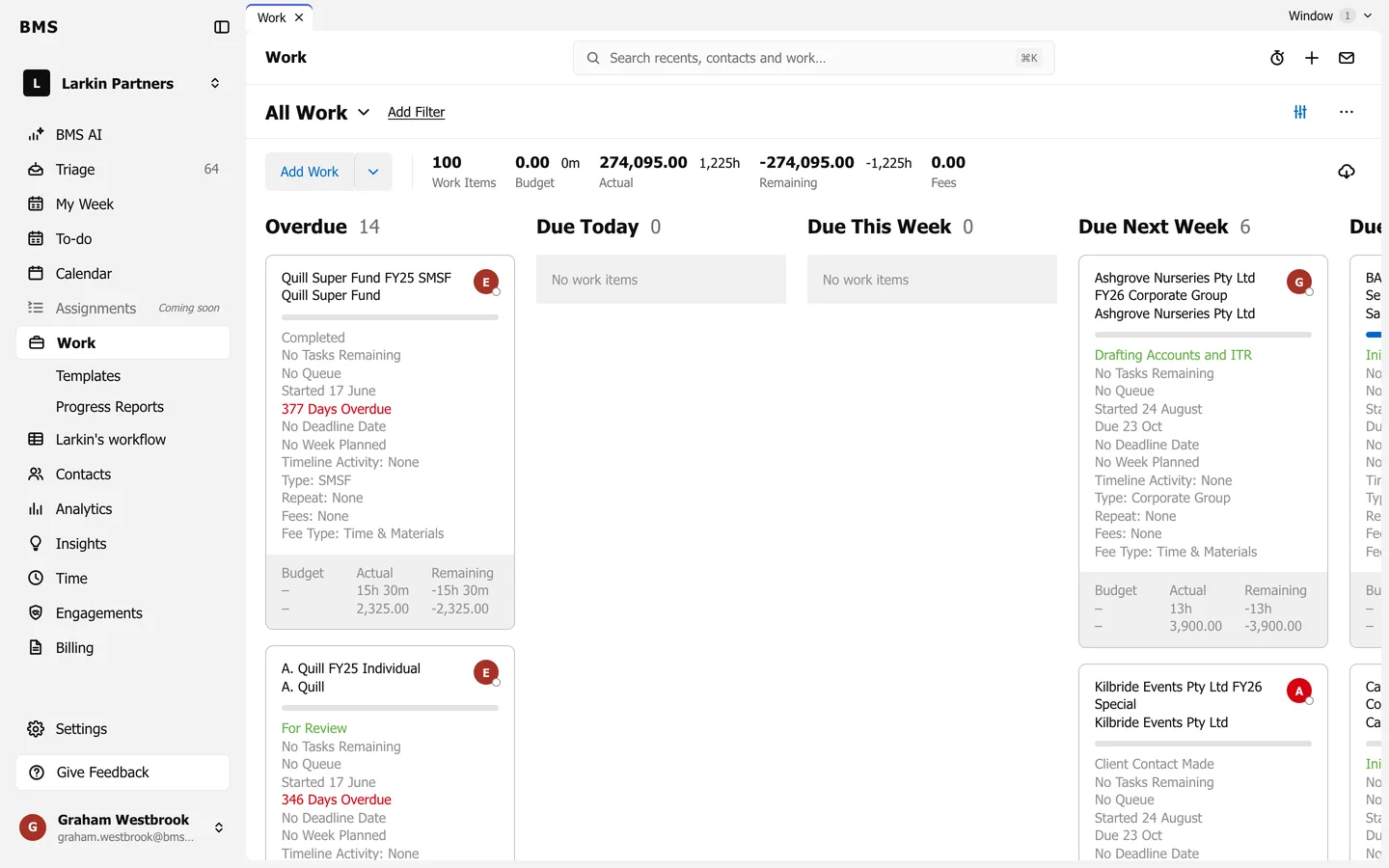
Task: Toggle the sidebar collapse icon
Action: click(x=222, y=27)
